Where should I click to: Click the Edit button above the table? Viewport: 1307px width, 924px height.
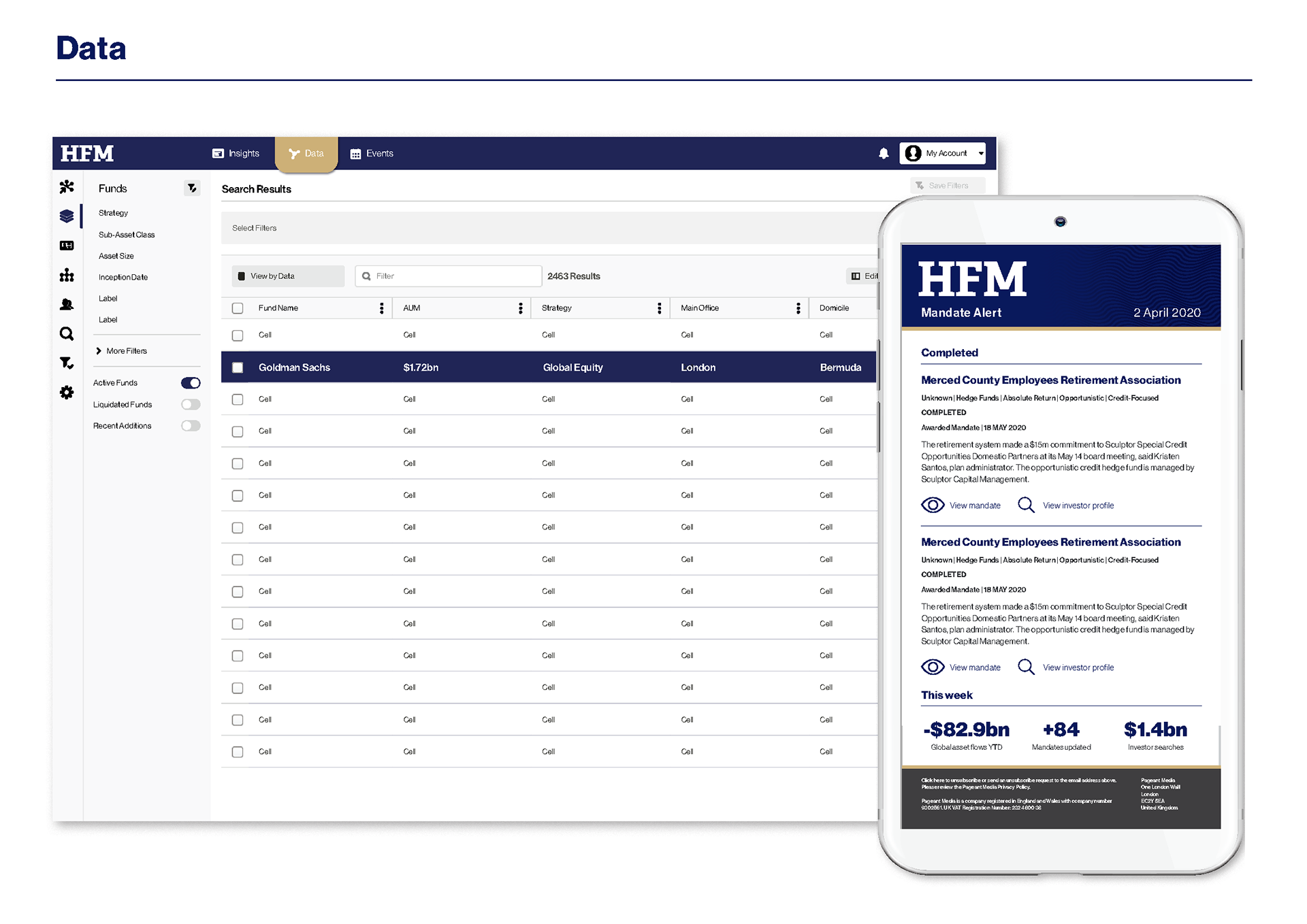pos(863,276)
